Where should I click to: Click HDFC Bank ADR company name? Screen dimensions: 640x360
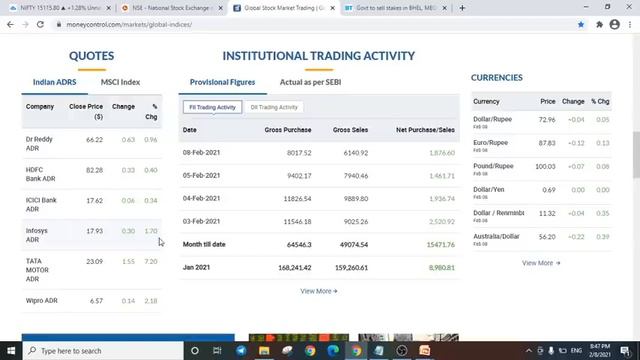(40, 174)
